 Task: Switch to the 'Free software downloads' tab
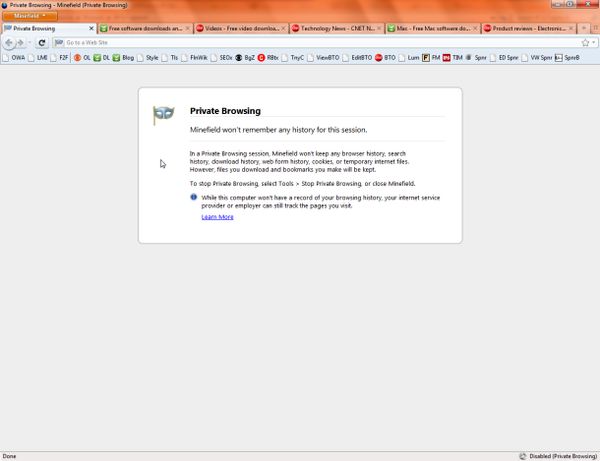[144, 29]
